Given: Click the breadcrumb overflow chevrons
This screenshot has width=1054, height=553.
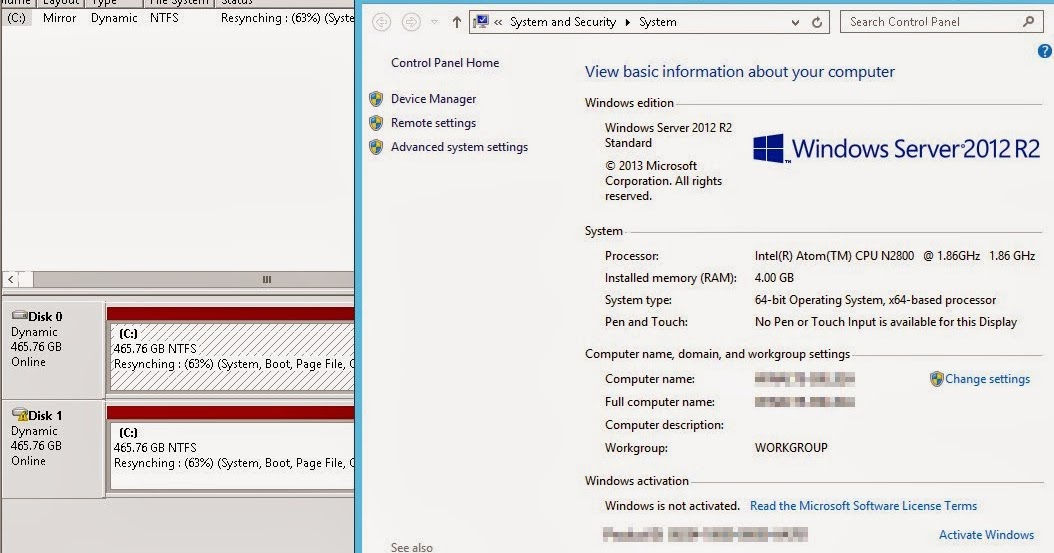Looking at the screenshot, I should pyautogui.click(x=498, y=22).
